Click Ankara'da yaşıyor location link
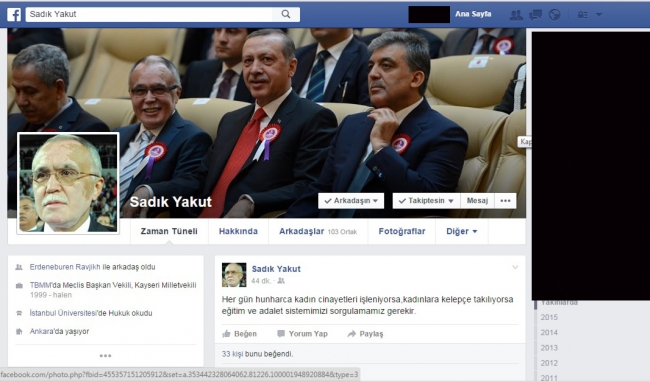 coord(59,331)
